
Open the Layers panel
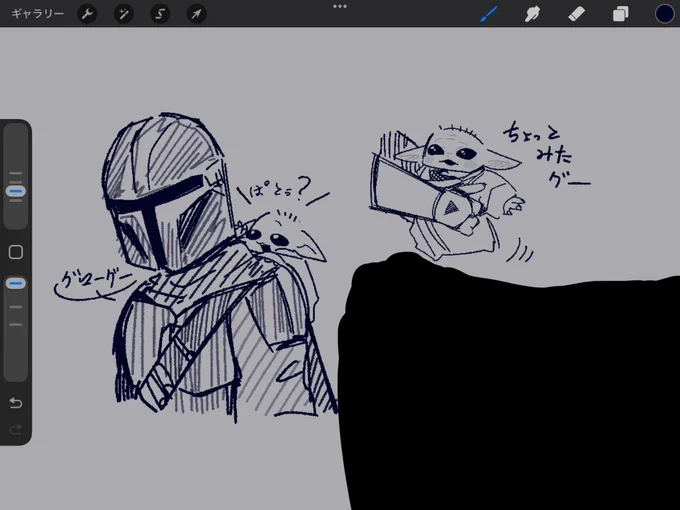(621, 14)
